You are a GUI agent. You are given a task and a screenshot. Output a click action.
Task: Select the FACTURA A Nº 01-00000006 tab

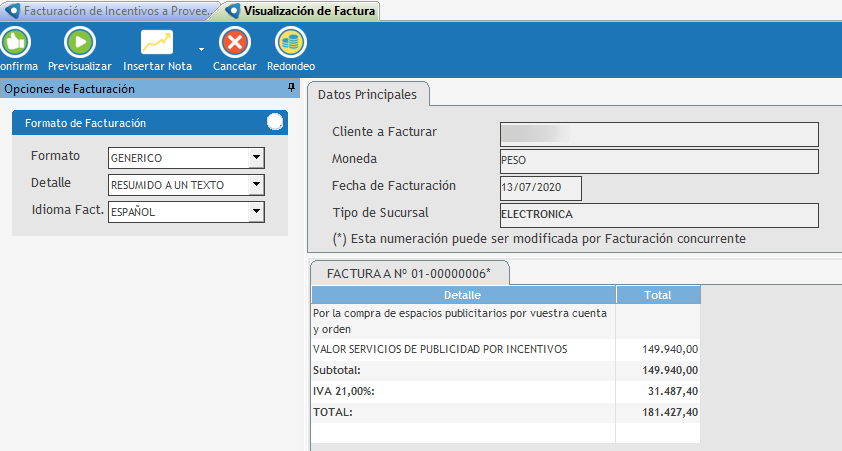pos(409,273)
